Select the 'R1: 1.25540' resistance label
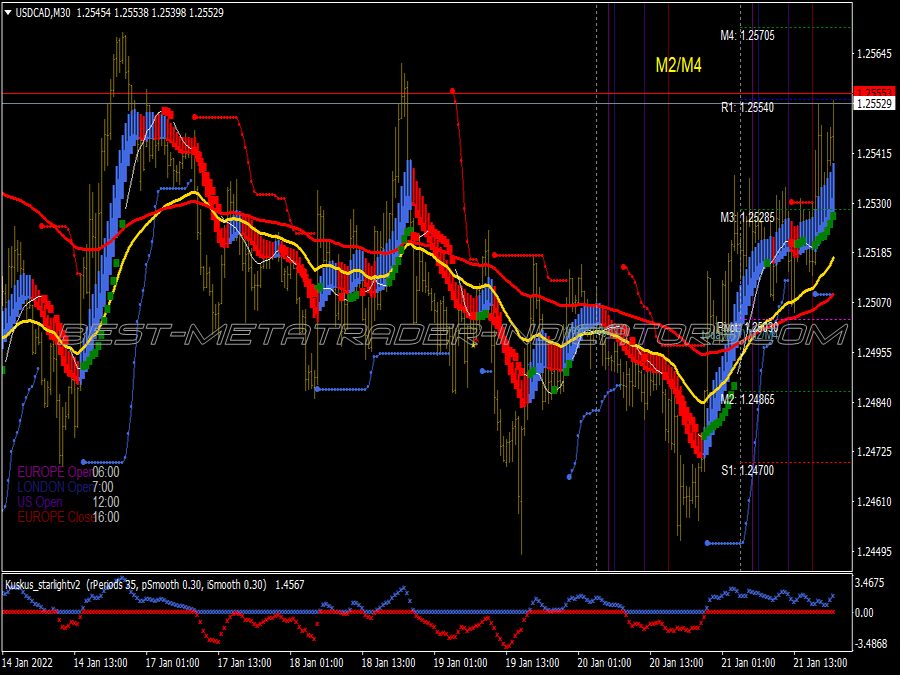Screen dimensions: 900x675 coord(747,107)
